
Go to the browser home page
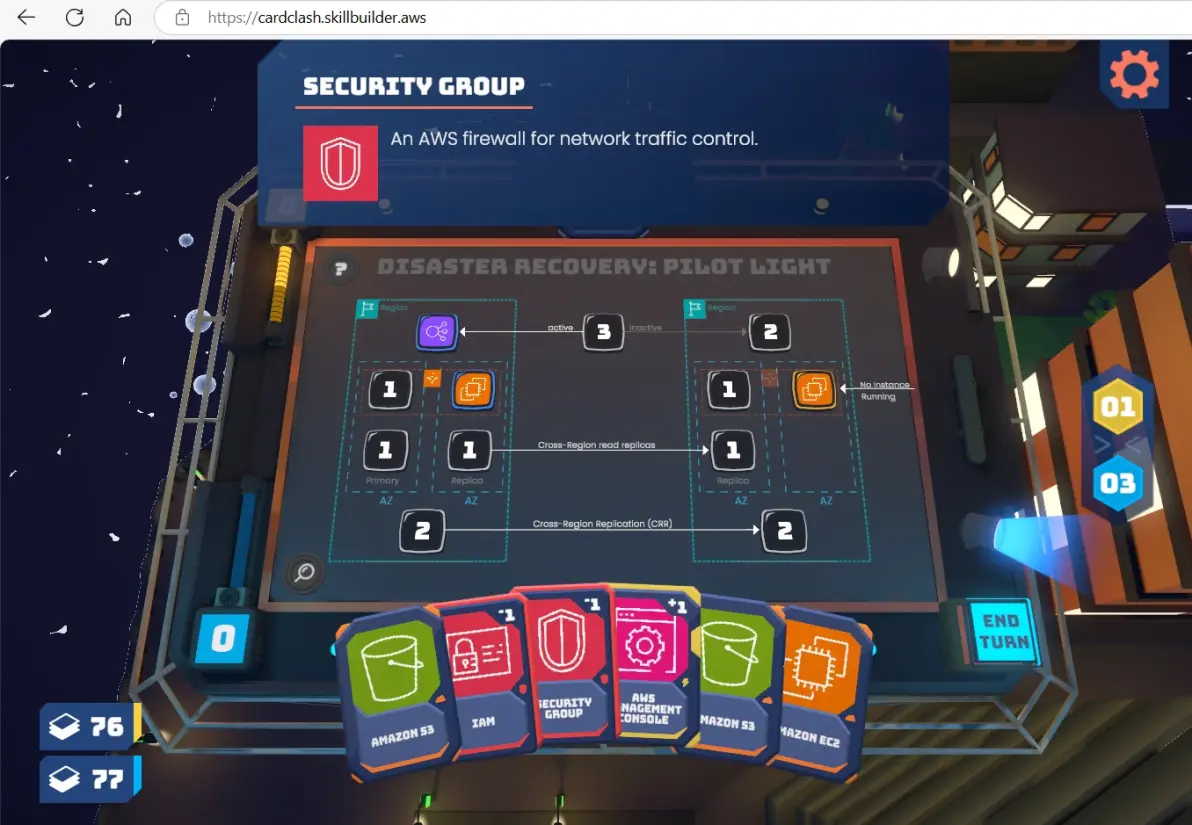[123, 17]
